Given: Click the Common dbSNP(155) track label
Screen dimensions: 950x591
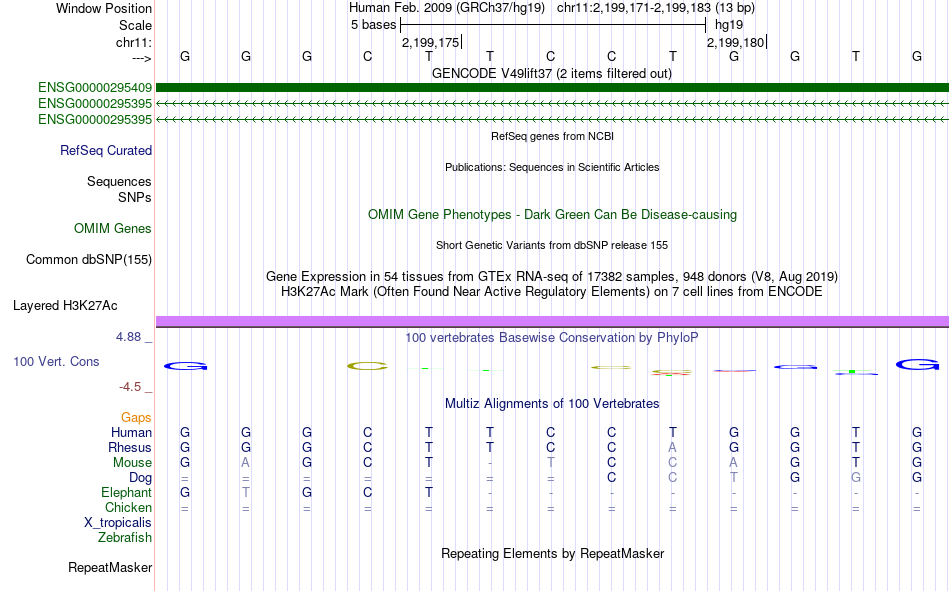Looking at the screenshot, I should click(88, 259).
